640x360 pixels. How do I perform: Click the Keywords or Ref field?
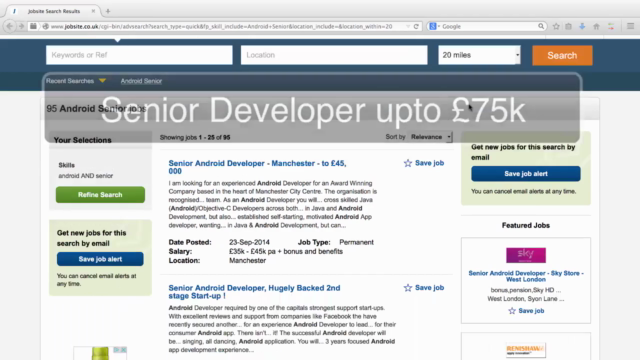coord(139,55)
